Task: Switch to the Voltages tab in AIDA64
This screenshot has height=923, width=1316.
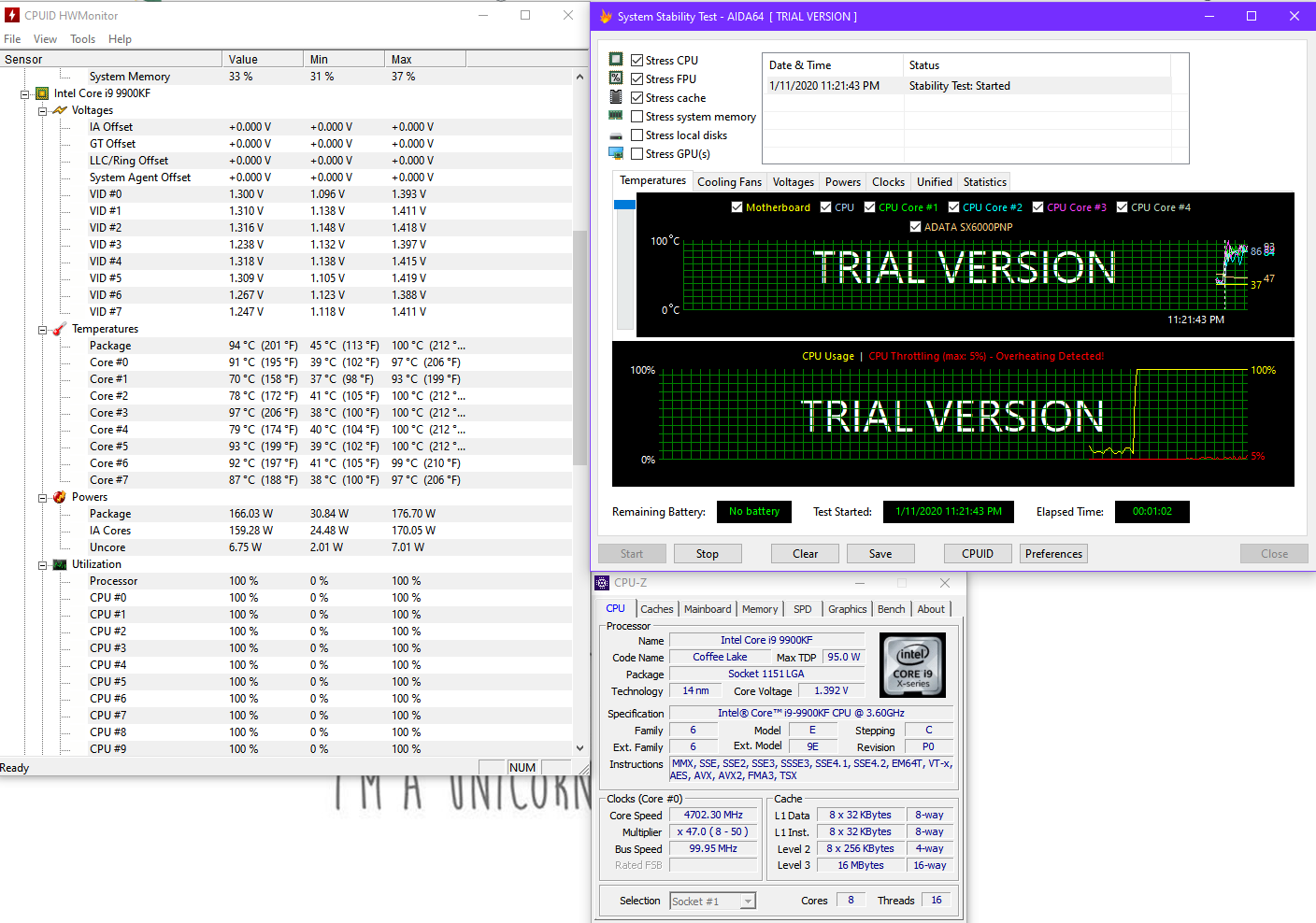Action: [793, 182]
